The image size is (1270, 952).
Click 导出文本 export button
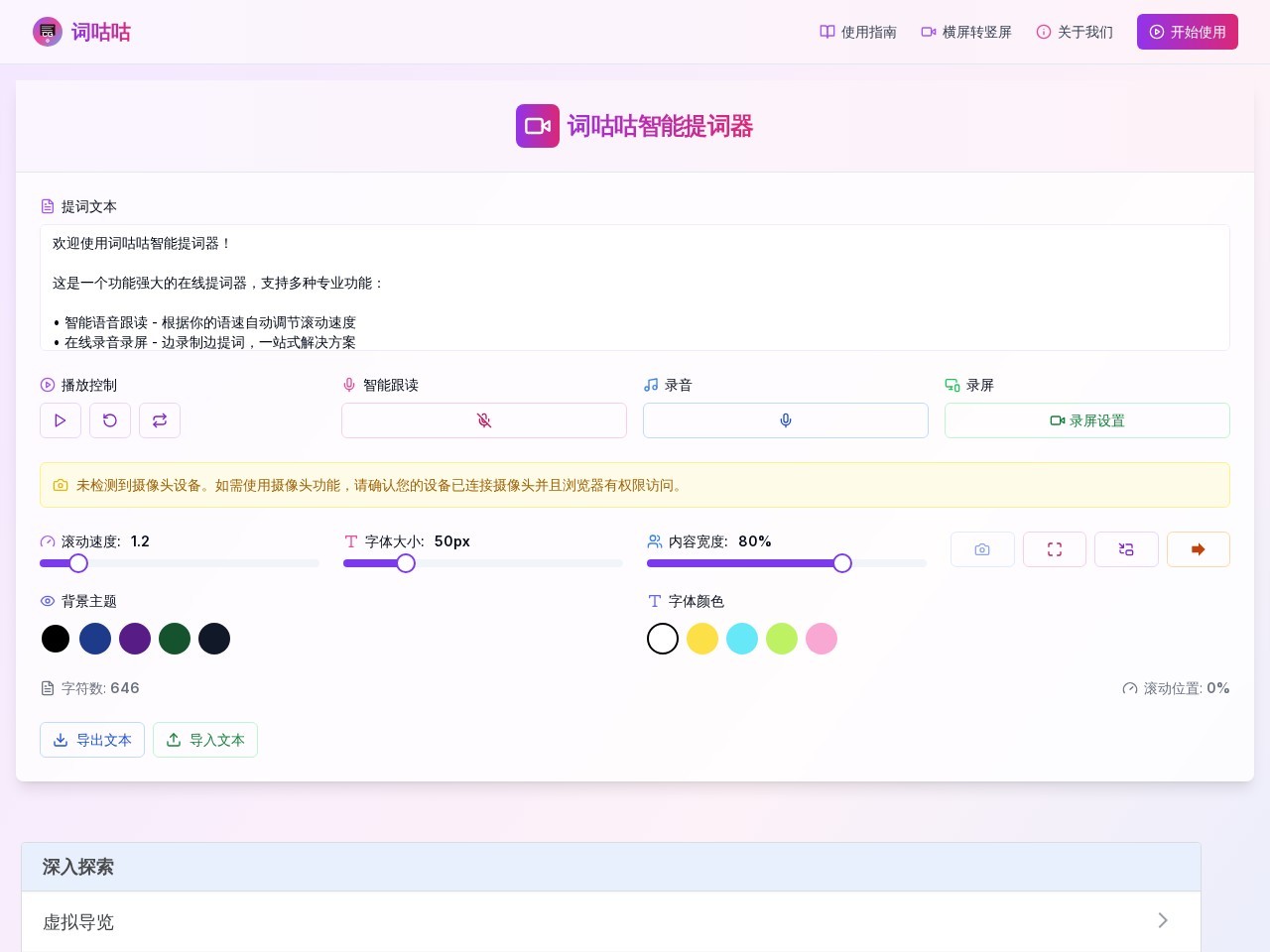[x=92, y=740]
